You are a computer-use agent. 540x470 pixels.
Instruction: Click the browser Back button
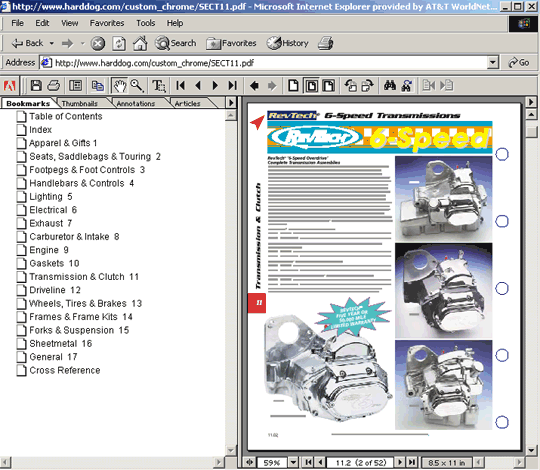tap(27, 43)
